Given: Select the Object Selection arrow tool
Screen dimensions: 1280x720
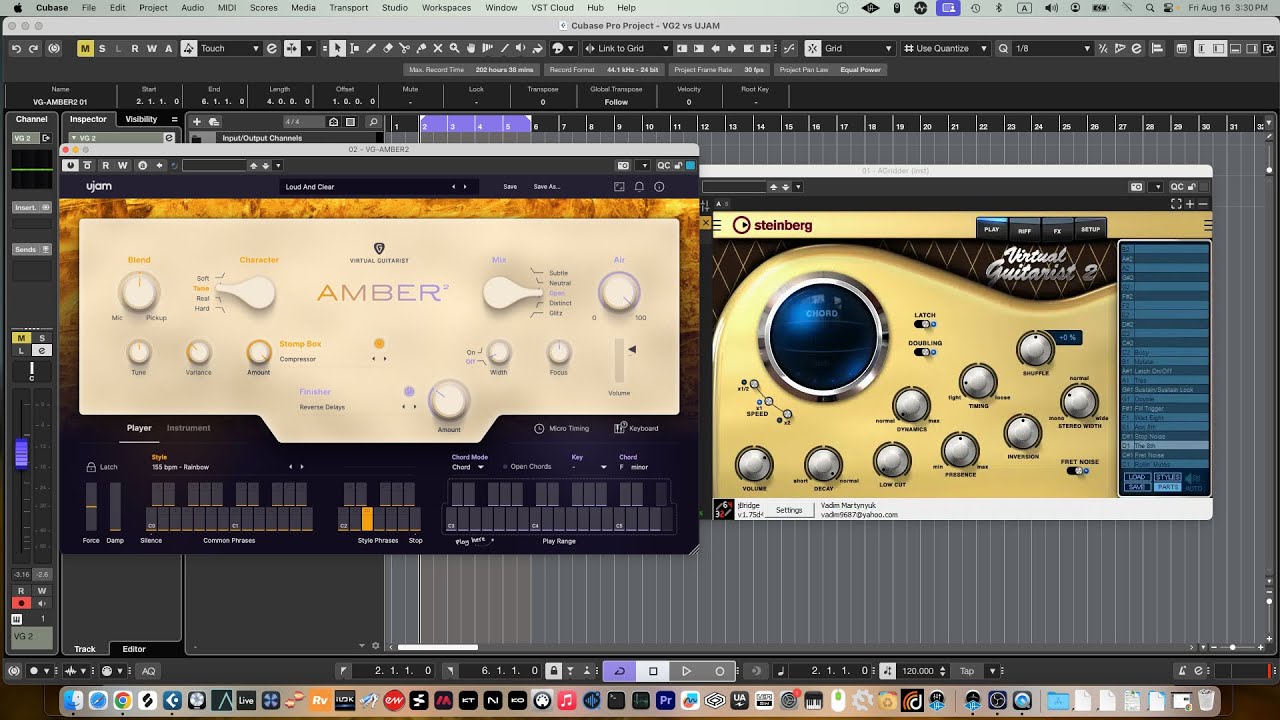Looking at the screenshot, I should click(337, 48).
